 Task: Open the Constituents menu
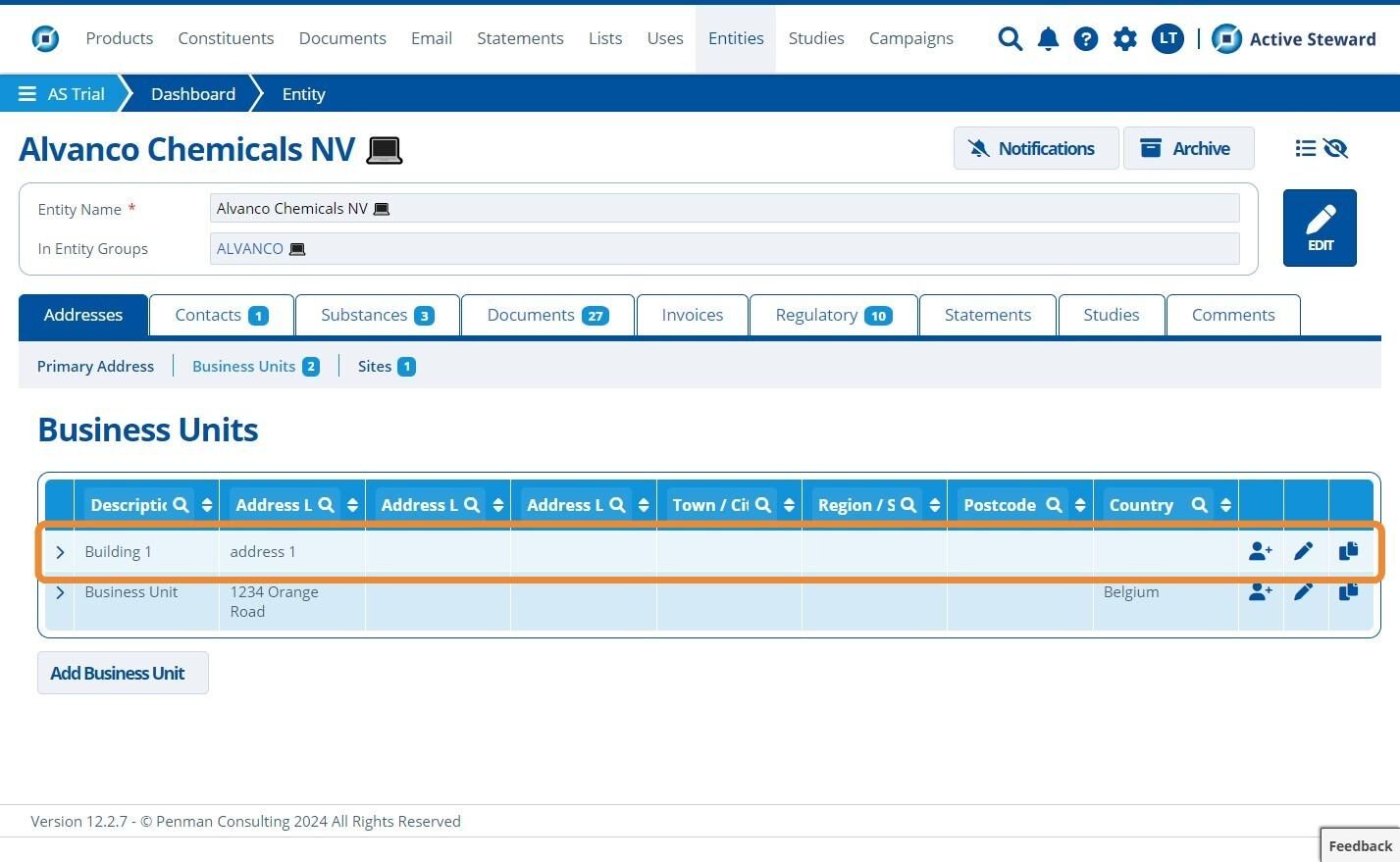pos(226,38)
